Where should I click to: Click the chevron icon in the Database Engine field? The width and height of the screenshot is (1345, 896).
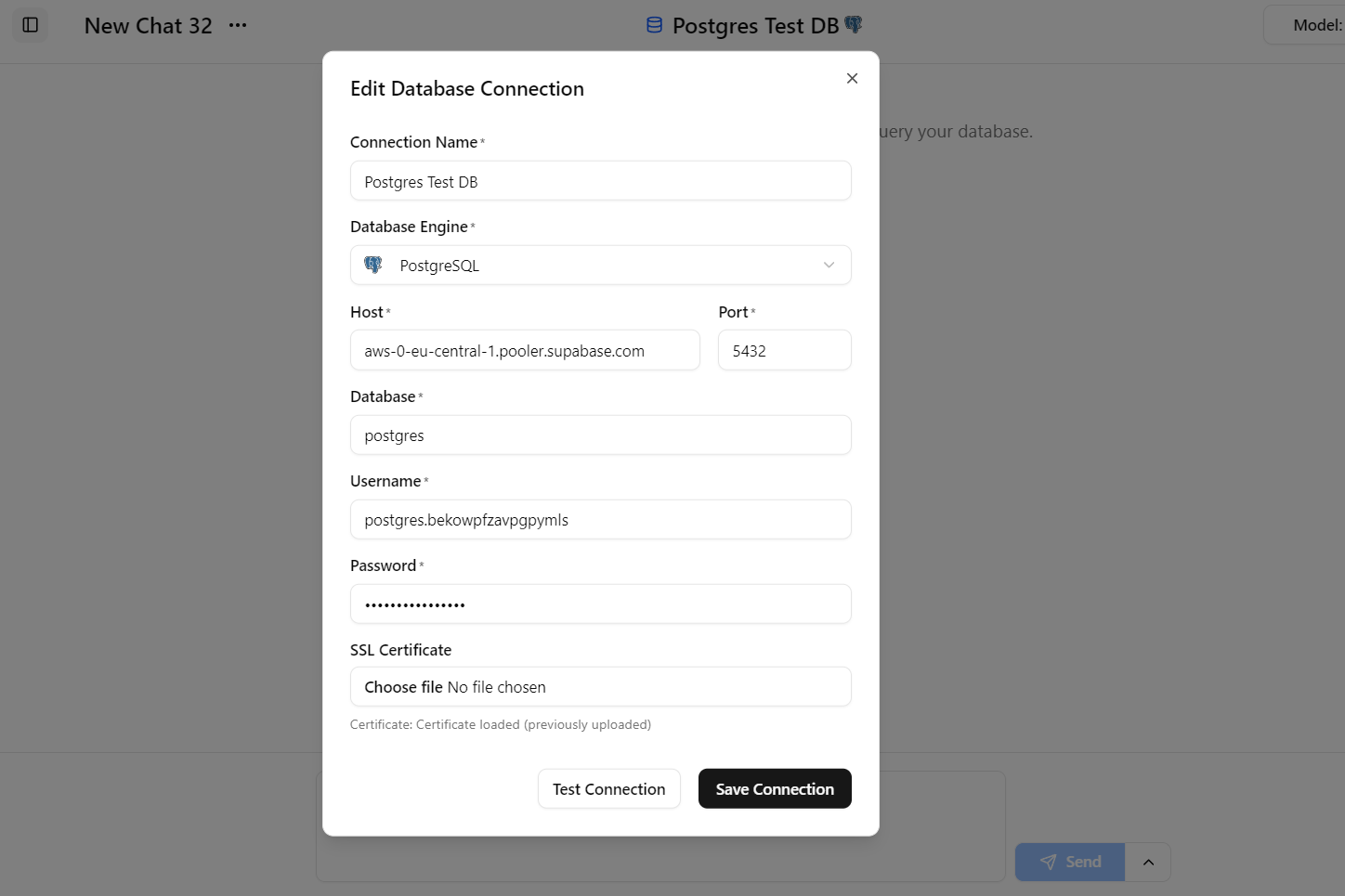coord(828,265)
